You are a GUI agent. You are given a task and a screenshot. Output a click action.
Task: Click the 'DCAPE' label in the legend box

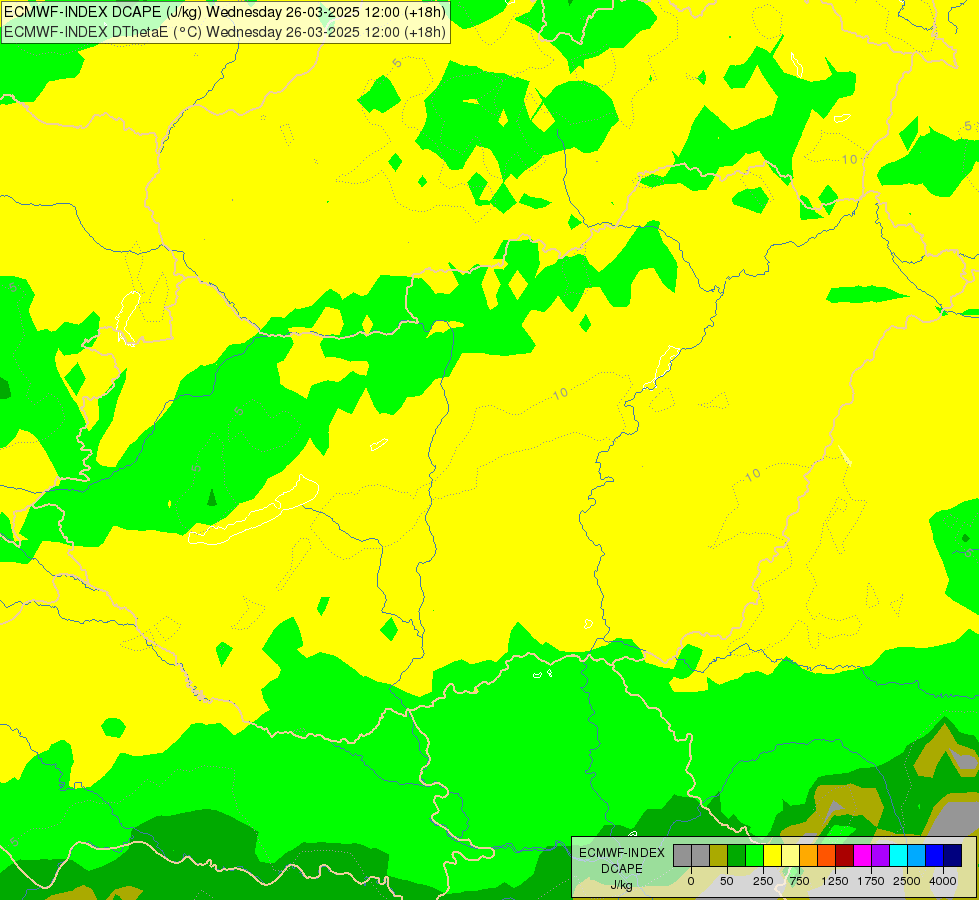622,869
